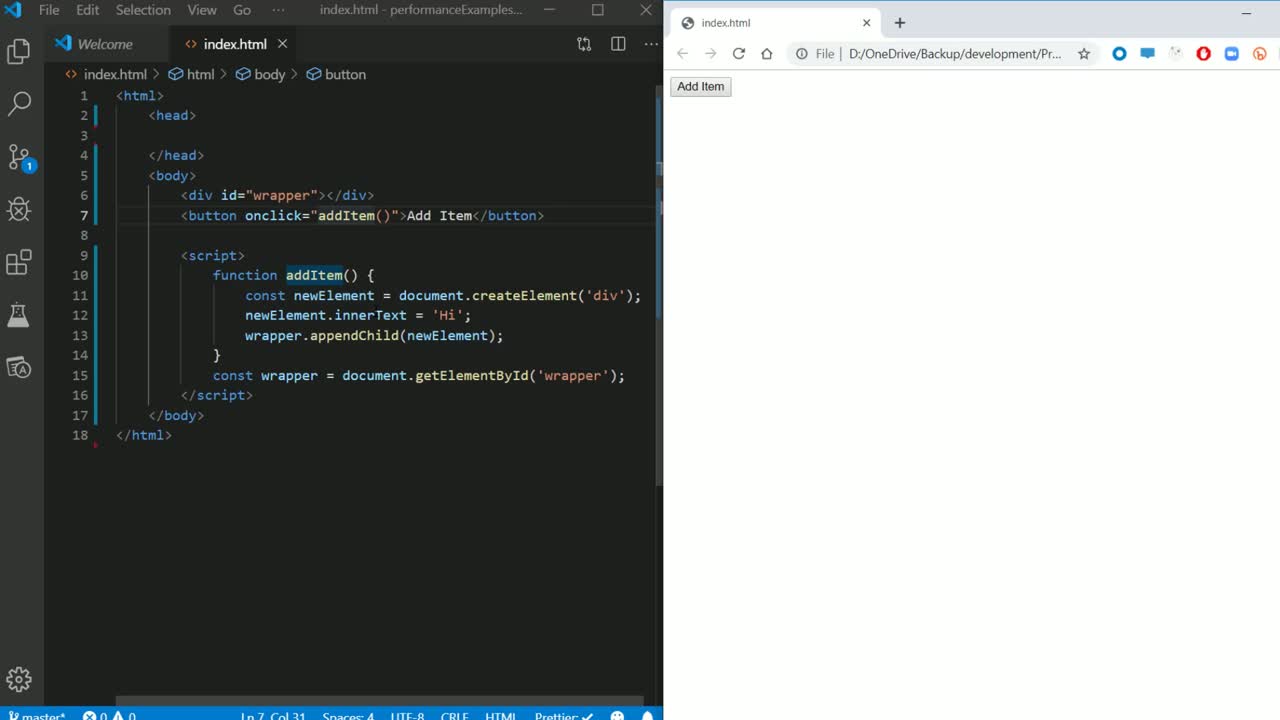Screen dimensions: 1280x720
Task: Close the index.html editor tab
Action: point(282,44)
